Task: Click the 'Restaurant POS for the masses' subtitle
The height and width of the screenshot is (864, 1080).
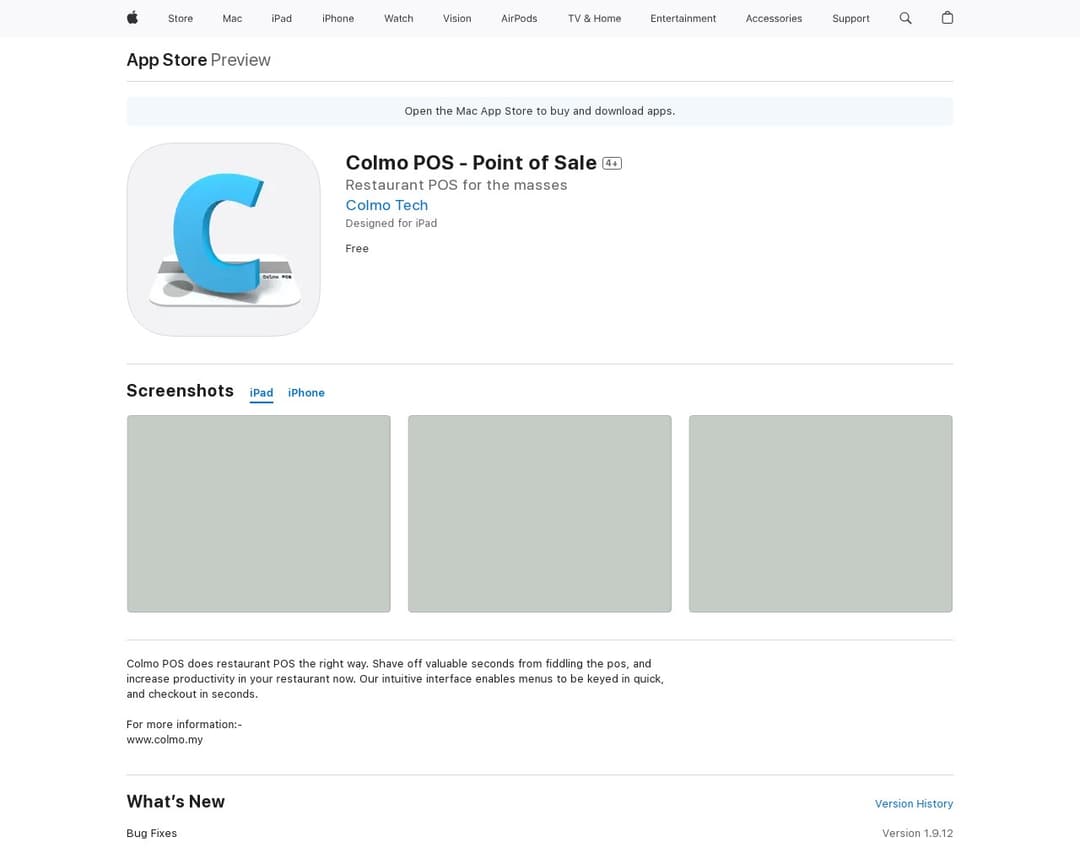Action: pos(456,185)
